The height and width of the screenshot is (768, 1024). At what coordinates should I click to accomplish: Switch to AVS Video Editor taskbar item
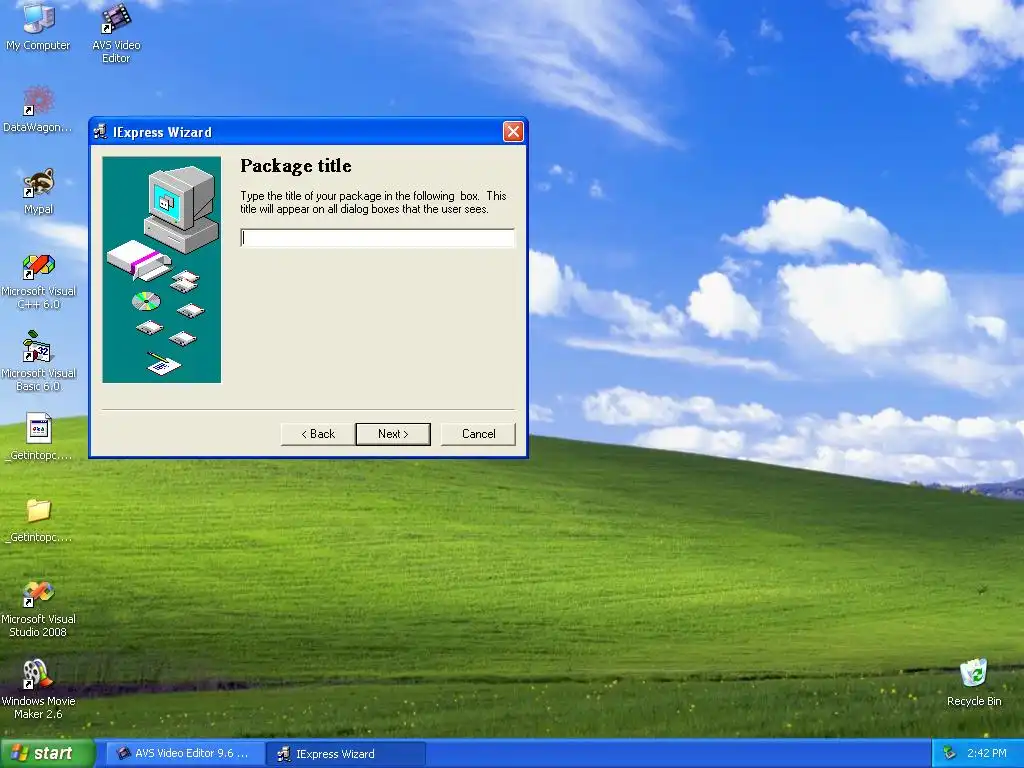pos(185,754)
